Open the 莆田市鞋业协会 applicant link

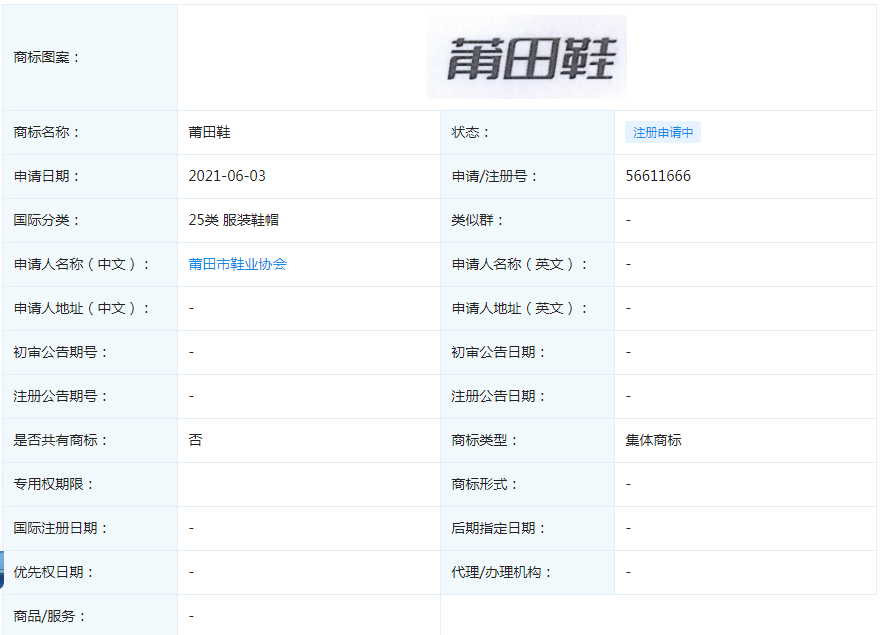(238, 264)
